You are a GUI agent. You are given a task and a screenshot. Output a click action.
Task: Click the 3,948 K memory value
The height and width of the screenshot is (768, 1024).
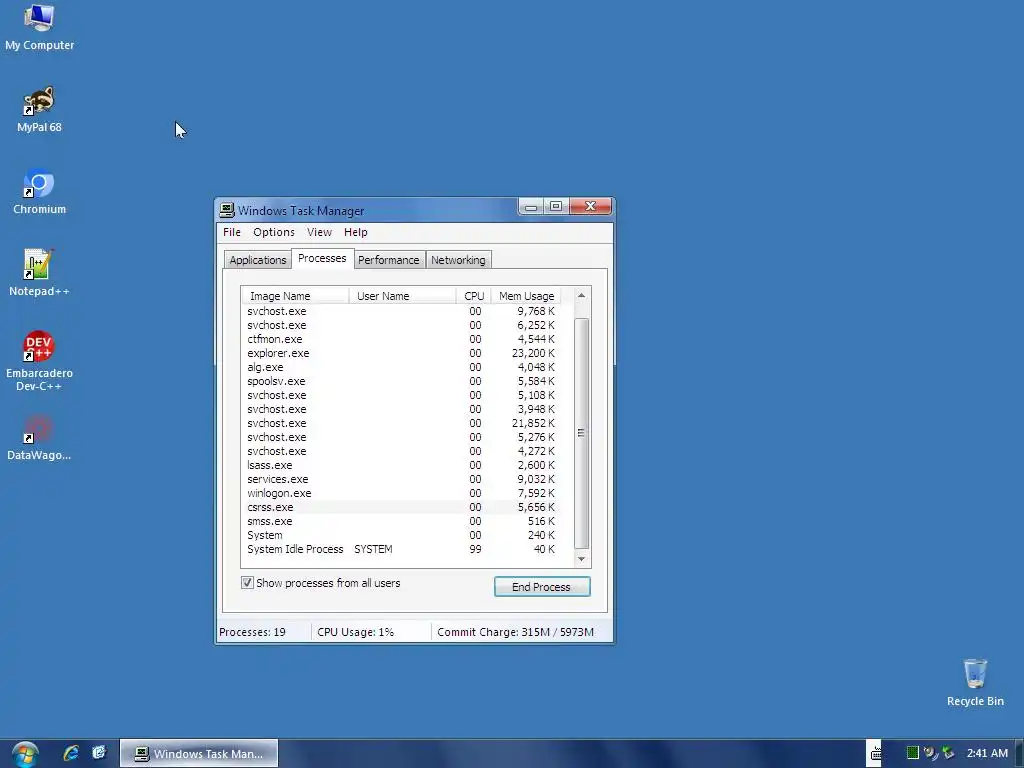tap(536, 409)
